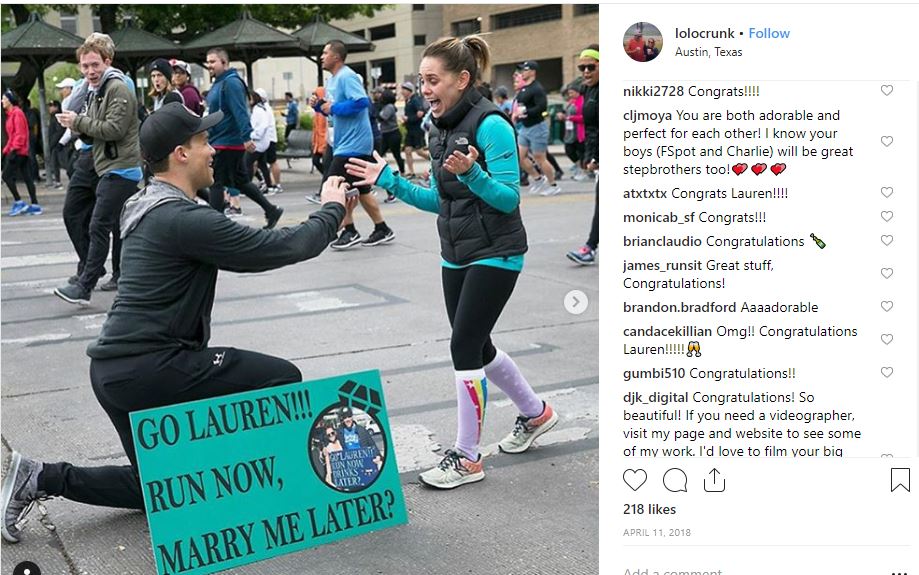Like brianclaudio's Congratulations comment
The width and height of the screenshot is (919, 575).
click(887, 240)
